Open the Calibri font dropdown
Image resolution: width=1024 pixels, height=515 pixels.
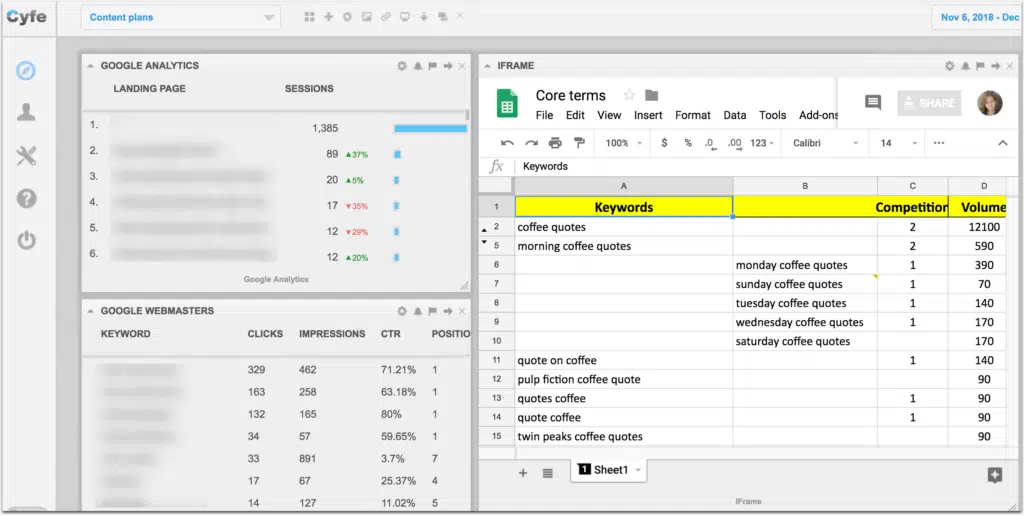point(826,143)
